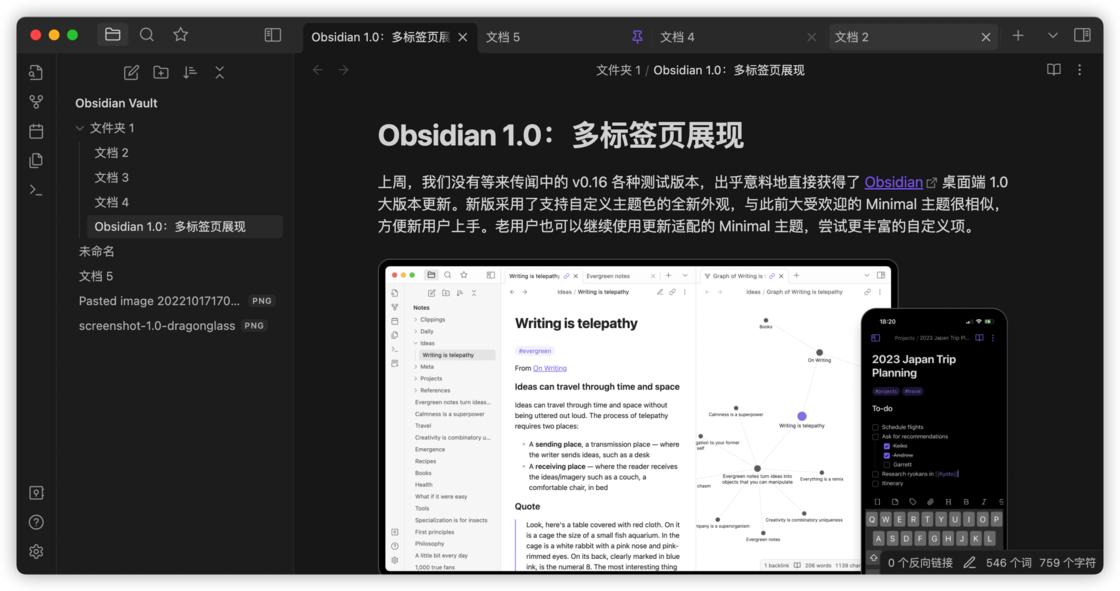Open 文档 3 in the file tree
The height and width of the screenshot is (591, 1120).
click(x=111, y=177)
